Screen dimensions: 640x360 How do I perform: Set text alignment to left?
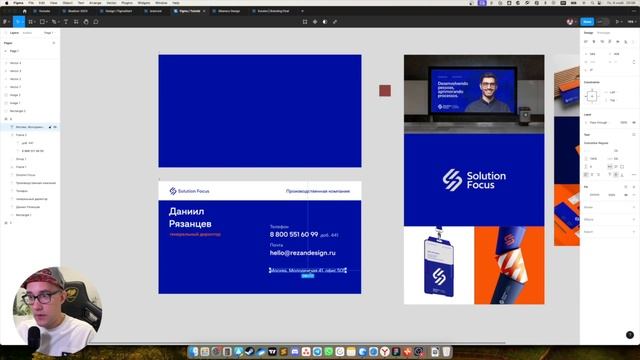pyautogui.click(x=586, y=175)
